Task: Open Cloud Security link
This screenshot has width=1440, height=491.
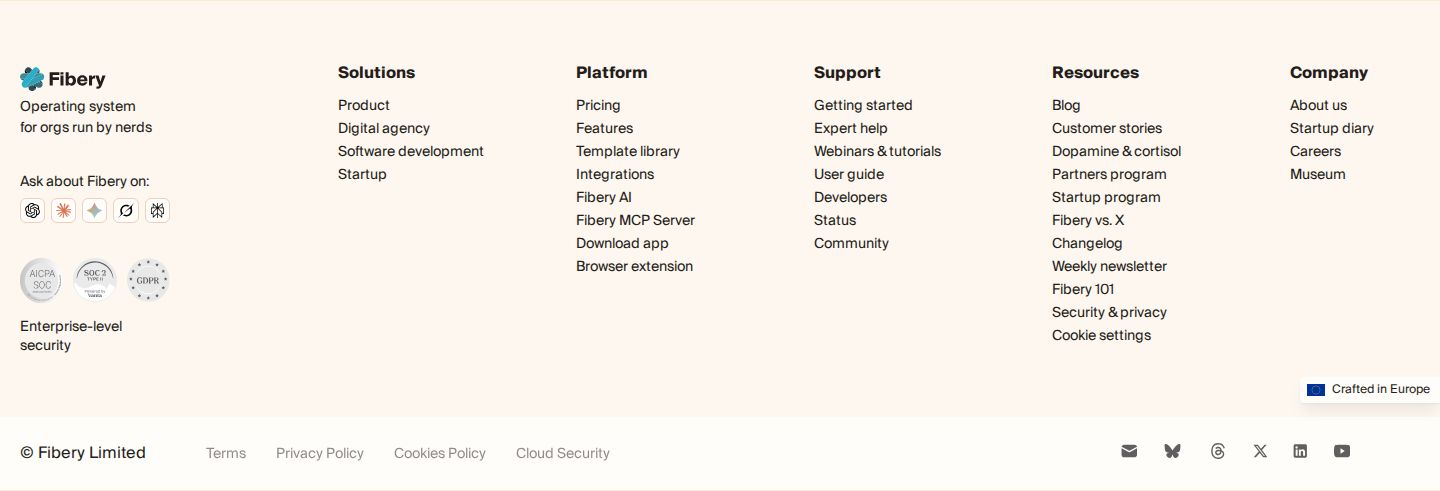Action: (x=563, y=453)
